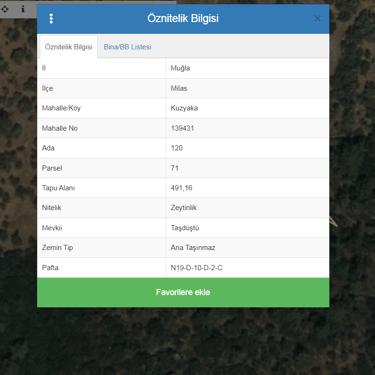Click the Mahalle No label
The height and width of the screenshot is (375, 375).
(x=60, y=128)
